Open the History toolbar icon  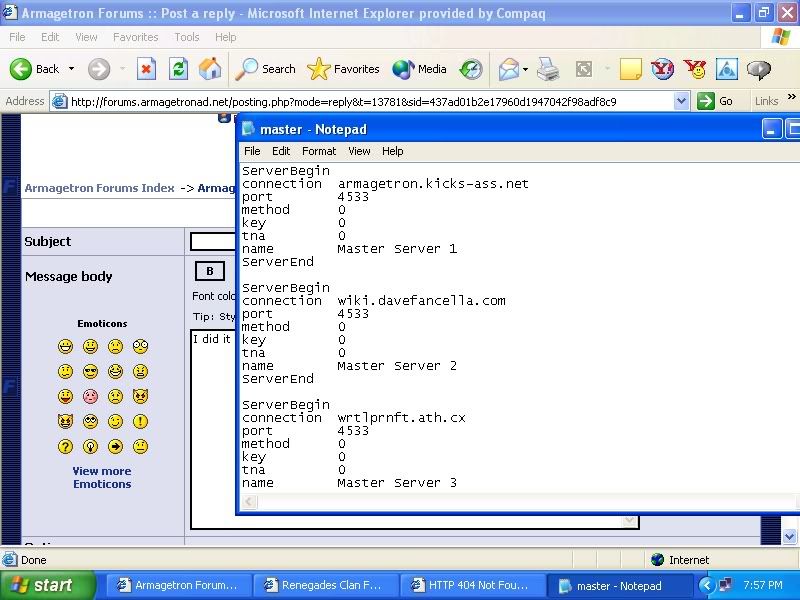tap(471, 69)
